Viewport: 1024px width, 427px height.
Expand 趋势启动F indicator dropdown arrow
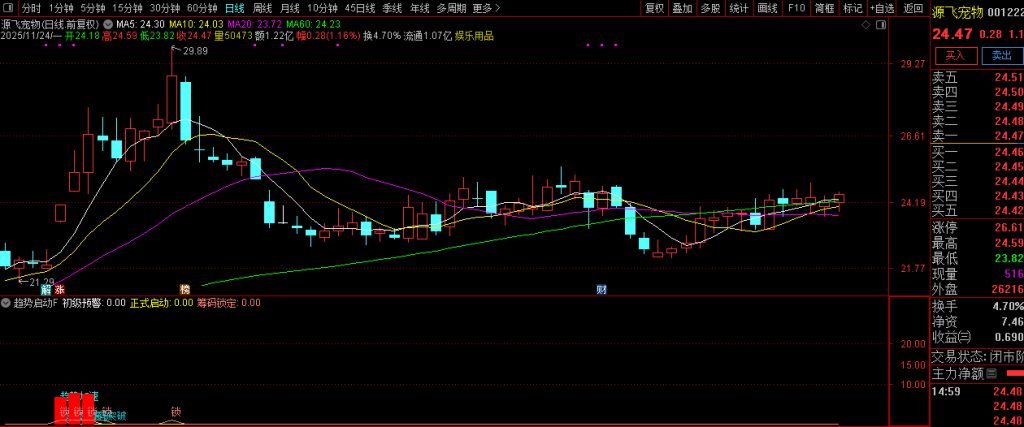tap(6, 303)
